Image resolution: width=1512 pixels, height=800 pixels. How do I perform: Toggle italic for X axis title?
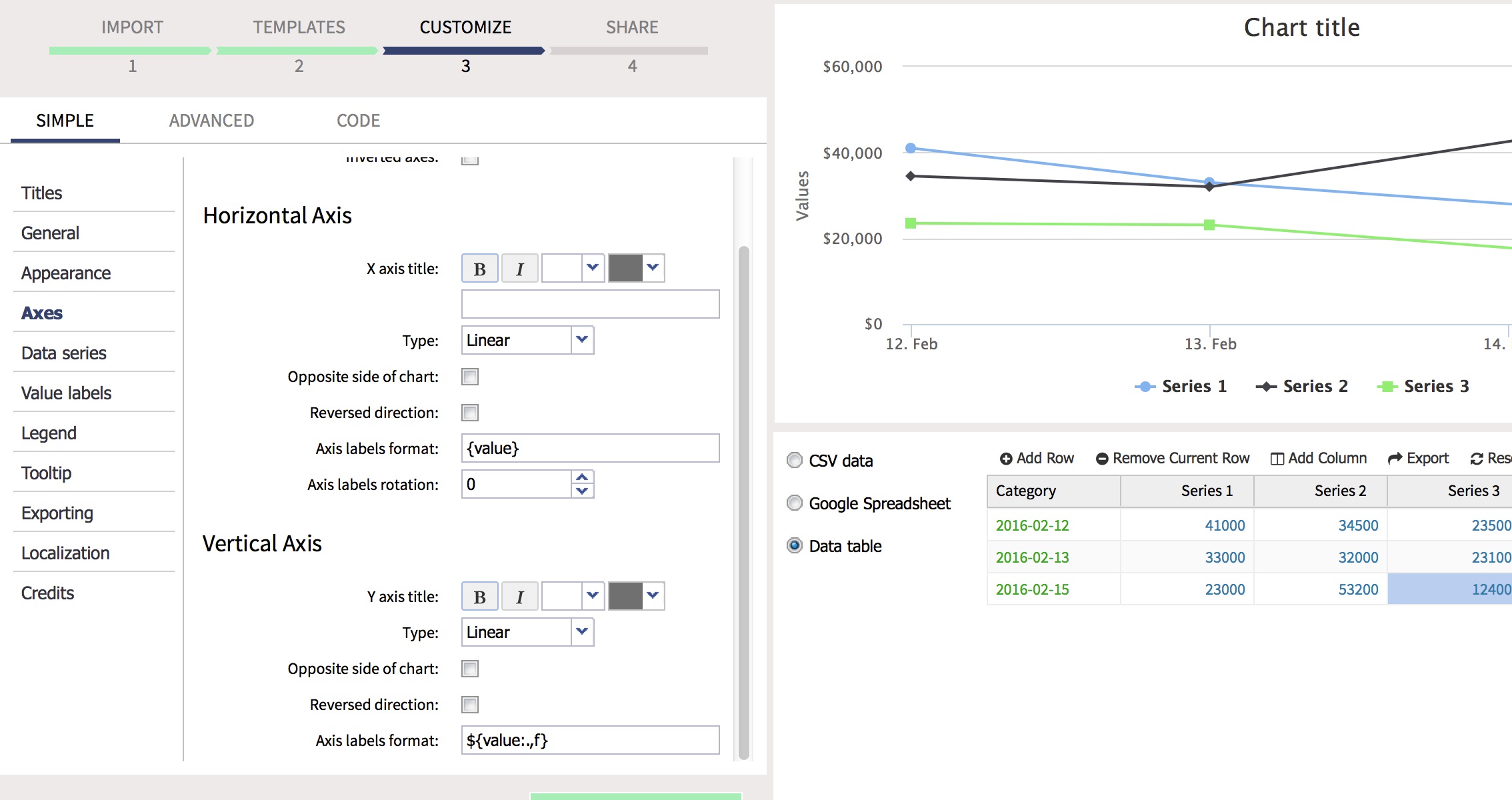[519, 269]
